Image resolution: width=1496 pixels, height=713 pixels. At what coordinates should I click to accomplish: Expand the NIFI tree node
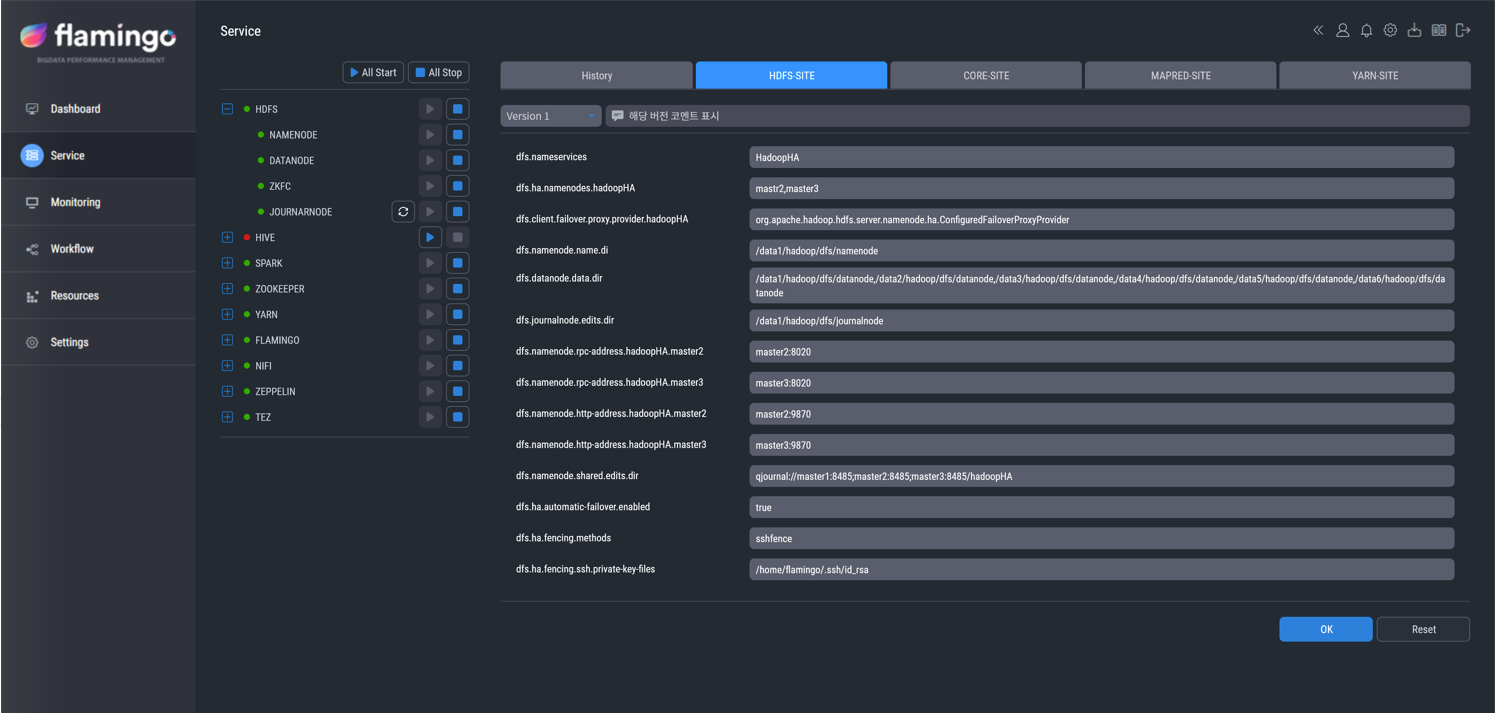click(x=227, y=366)
